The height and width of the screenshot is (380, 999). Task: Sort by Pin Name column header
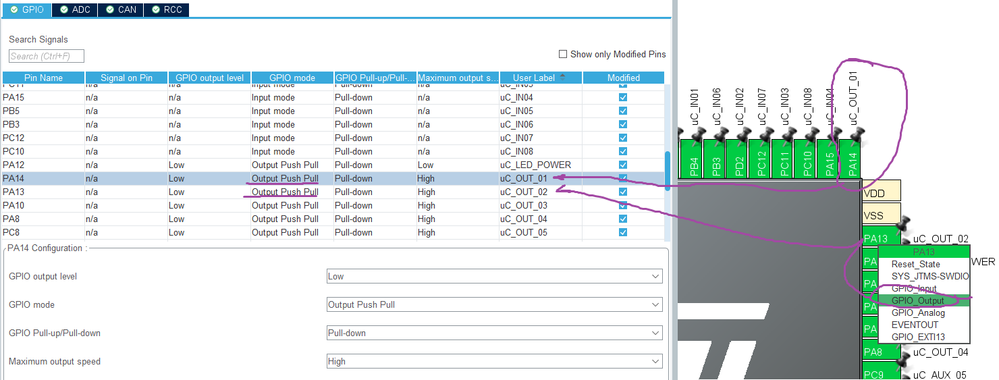[43, 78]
